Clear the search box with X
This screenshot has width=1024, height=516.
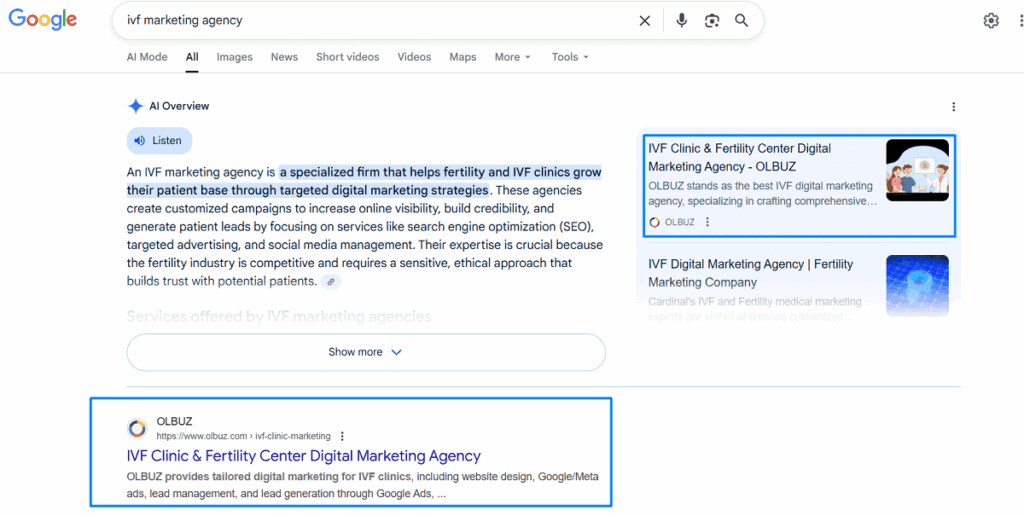pos(645,21)
